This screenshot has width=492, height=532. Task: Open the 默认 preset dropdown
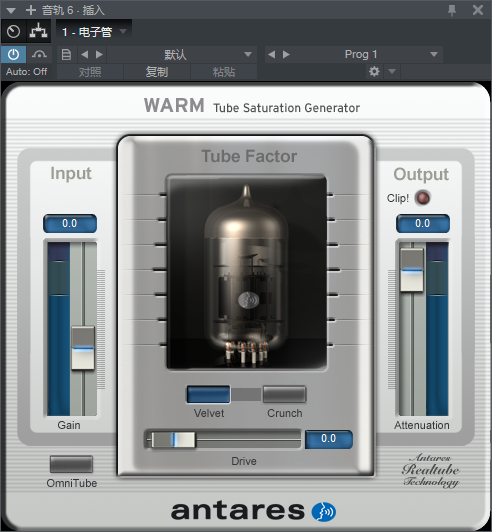(182, 54)
